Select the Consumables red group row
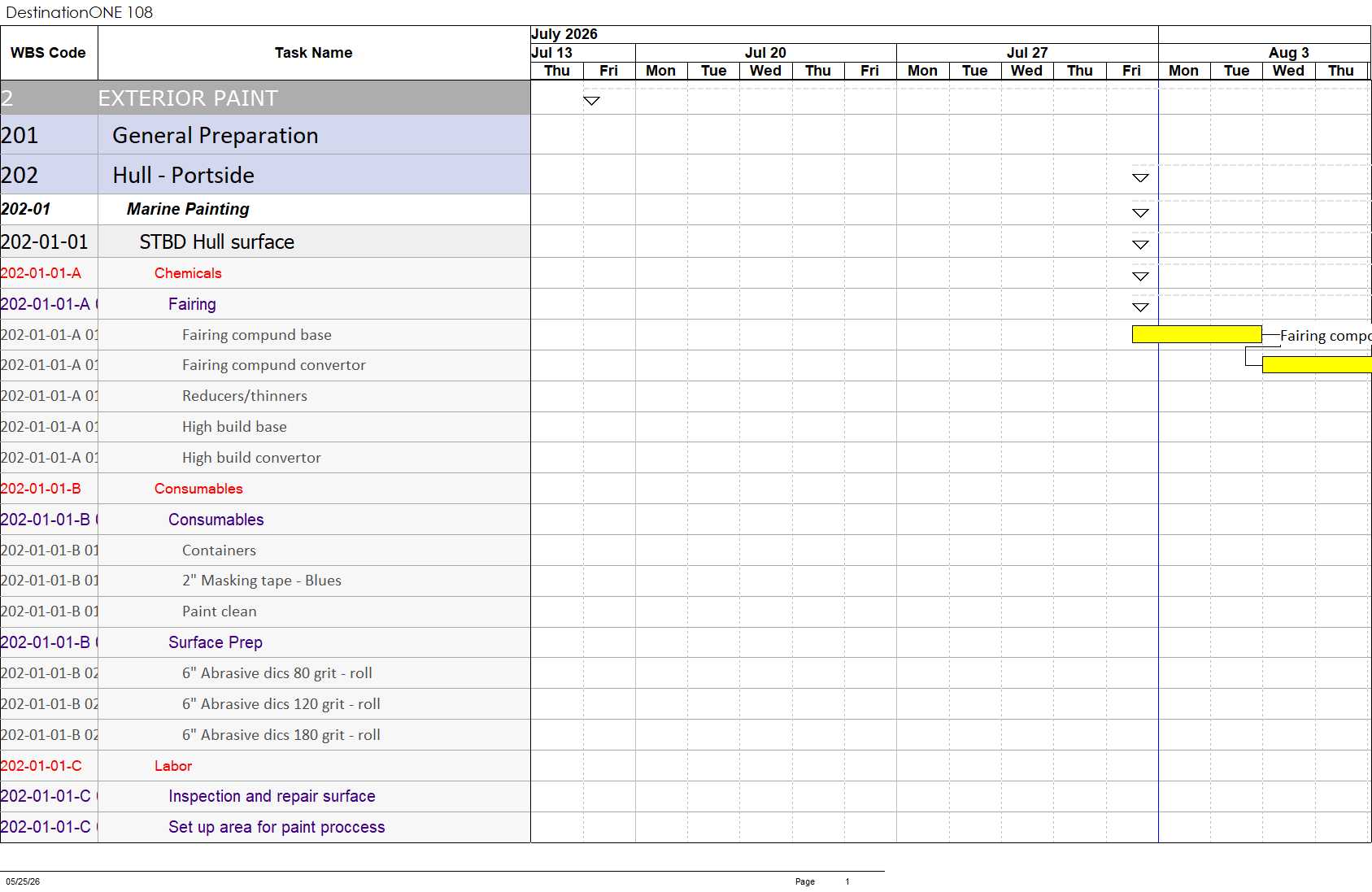Screen dimensions: 1372x892 (265, 489)
